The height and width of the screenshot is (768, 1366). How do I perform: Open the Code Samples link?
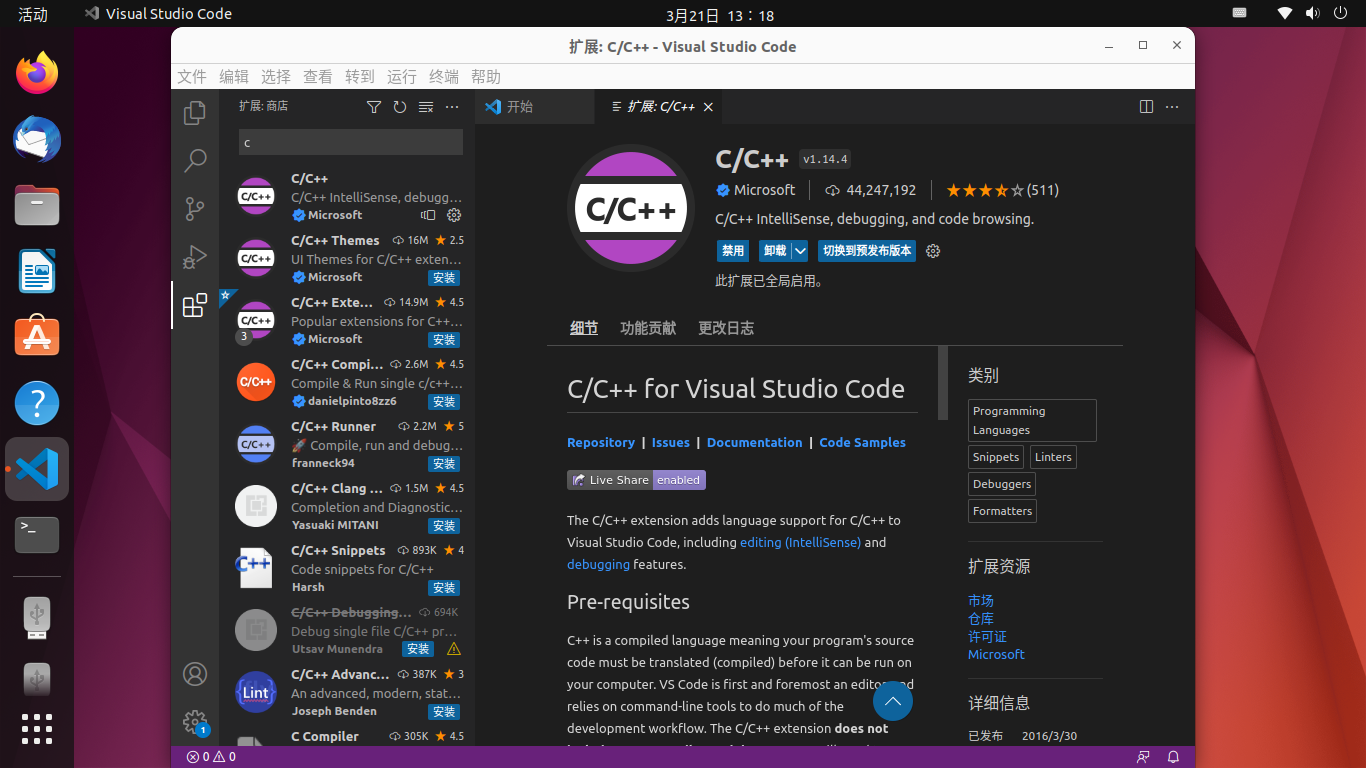pos(863,442)
